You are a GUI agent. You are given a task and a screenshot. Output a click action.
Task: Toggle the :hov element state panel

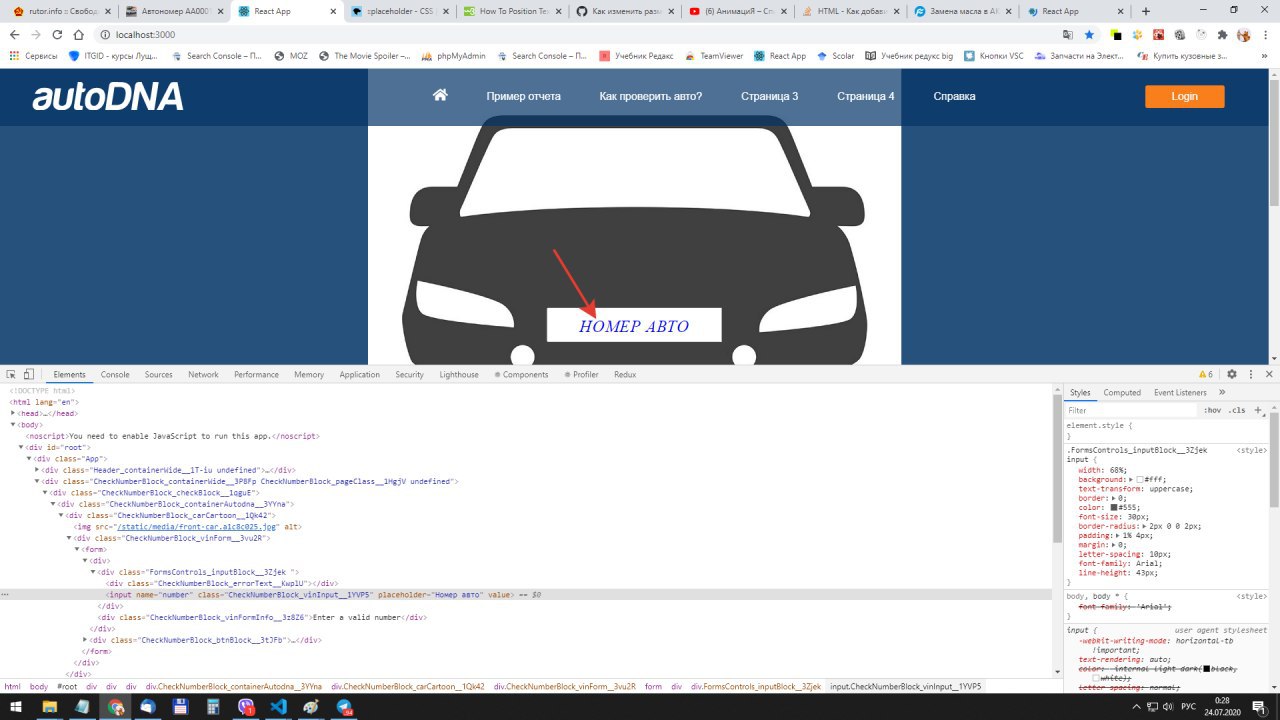[1212, 410]
